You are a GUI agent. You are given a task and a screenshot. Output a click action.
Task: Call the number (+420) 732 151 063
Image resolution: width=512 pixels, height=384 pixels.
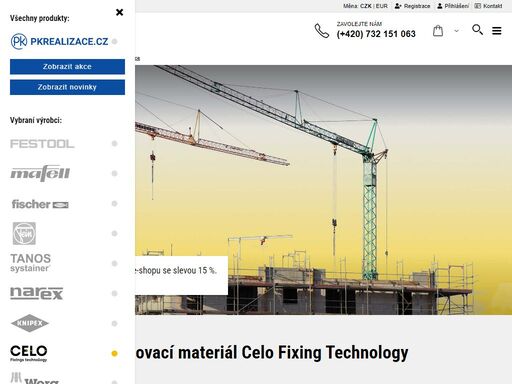[376, 34]
